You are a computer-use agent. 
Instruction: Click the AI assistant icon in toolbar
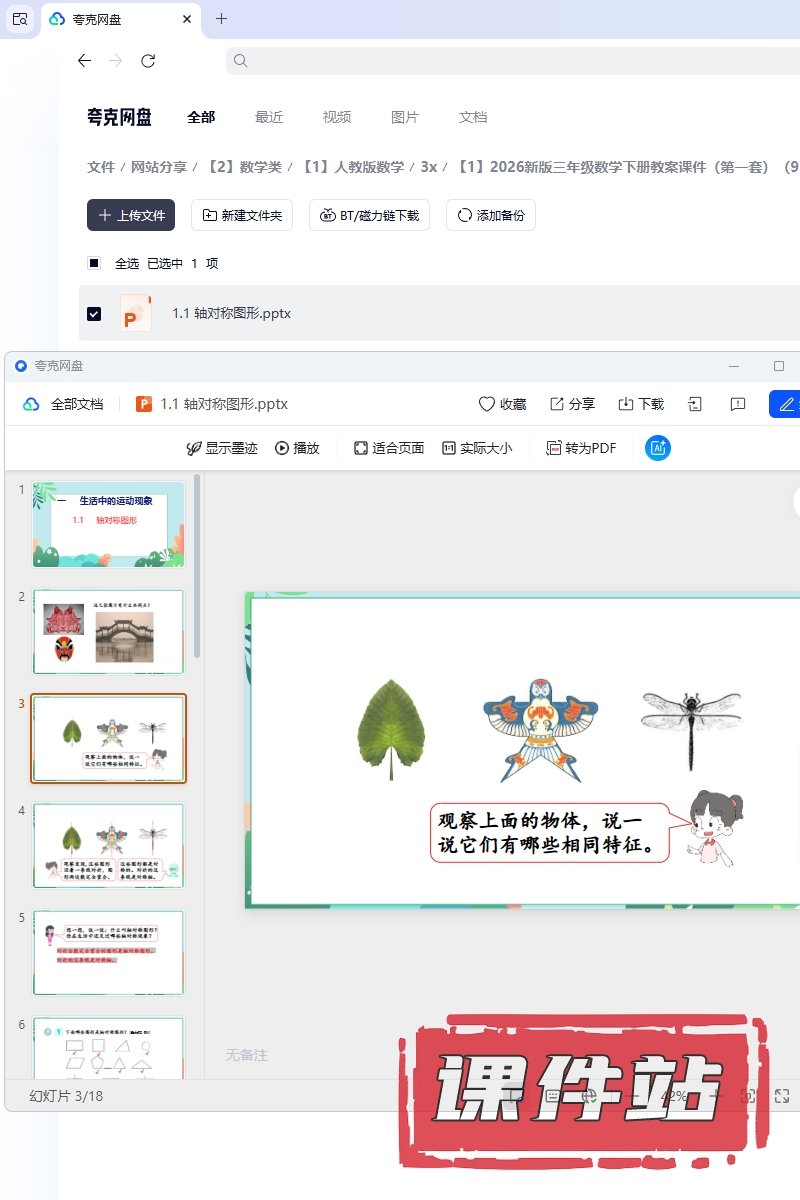658,448
